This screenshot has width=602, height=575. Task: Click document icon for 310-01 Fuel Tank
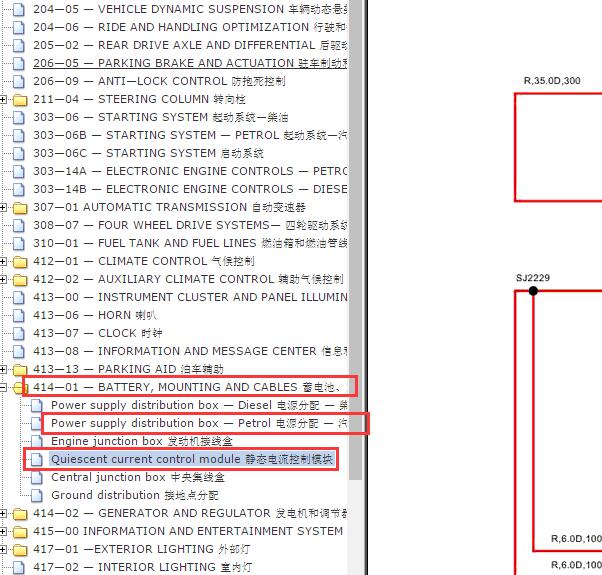[x=19, y=244]
